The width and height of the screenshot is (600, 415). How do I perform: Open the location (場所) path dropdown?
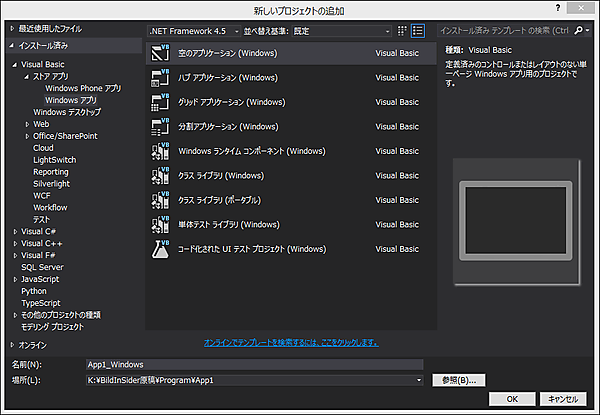[419, 380]
